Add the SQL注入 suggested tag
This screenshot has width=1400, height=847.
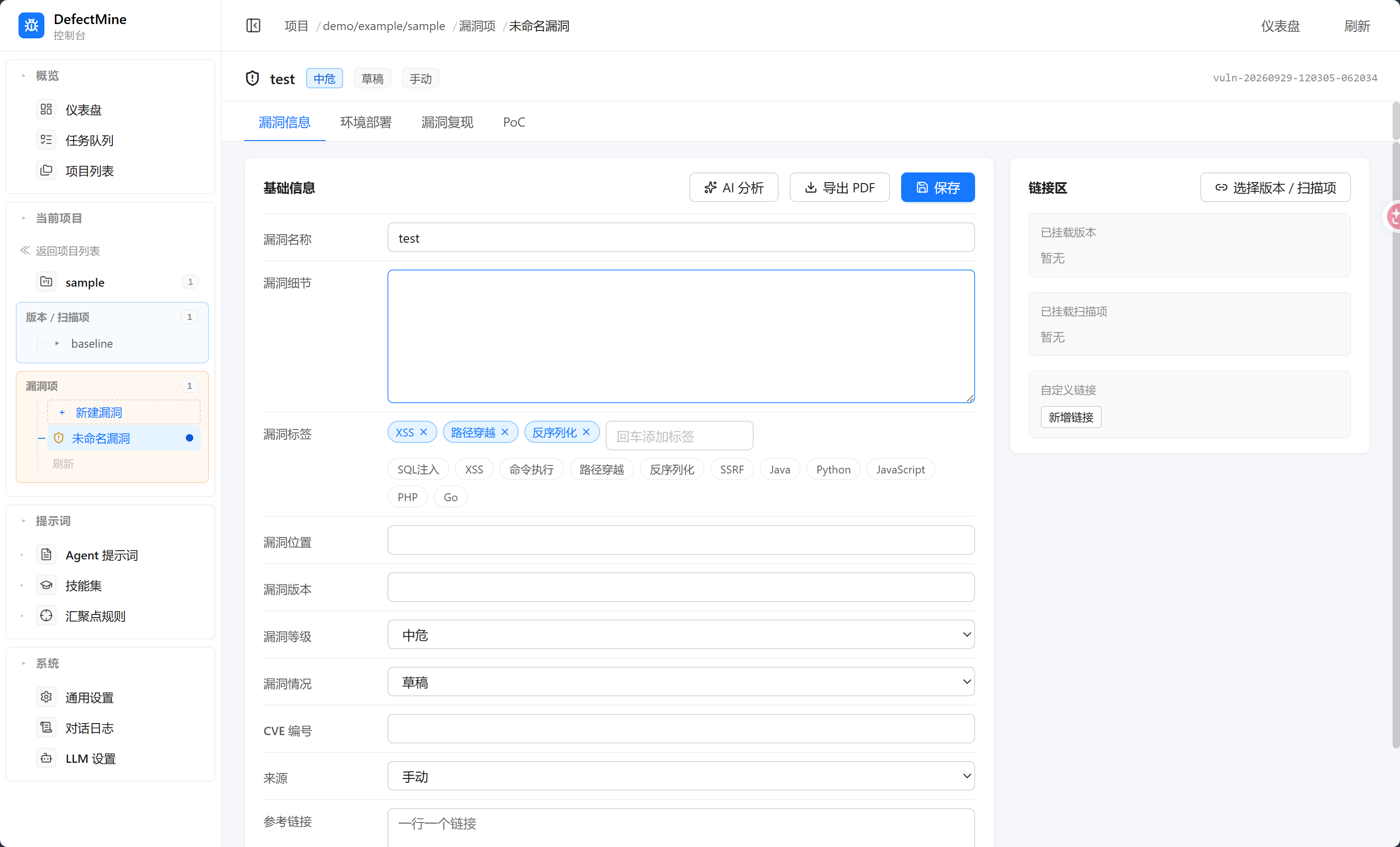[x=418, y=469]
